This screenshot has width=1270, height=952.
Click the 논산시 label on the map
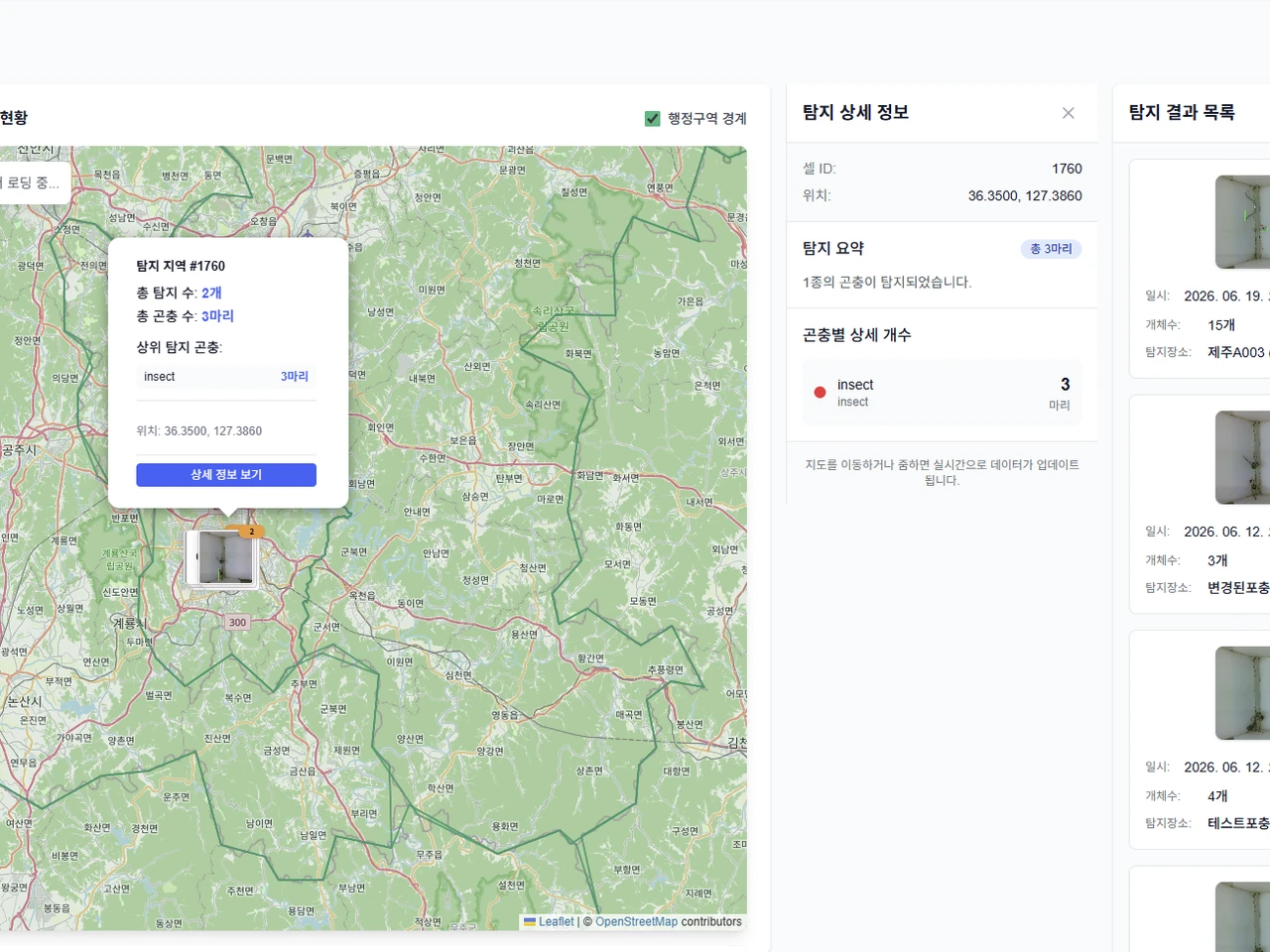[x=25, y=701]
